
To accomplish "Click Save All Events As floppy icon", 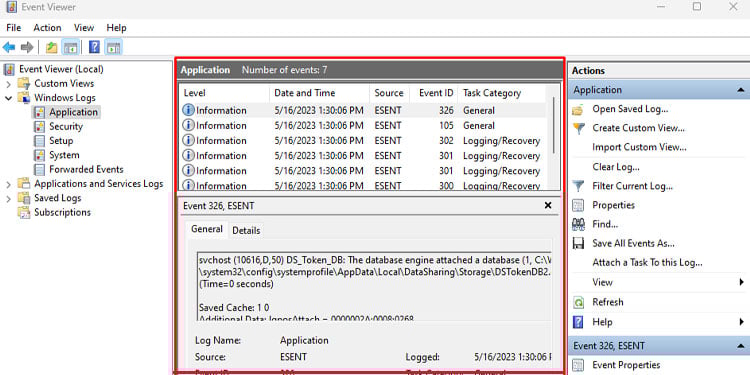I will [578, 243].
